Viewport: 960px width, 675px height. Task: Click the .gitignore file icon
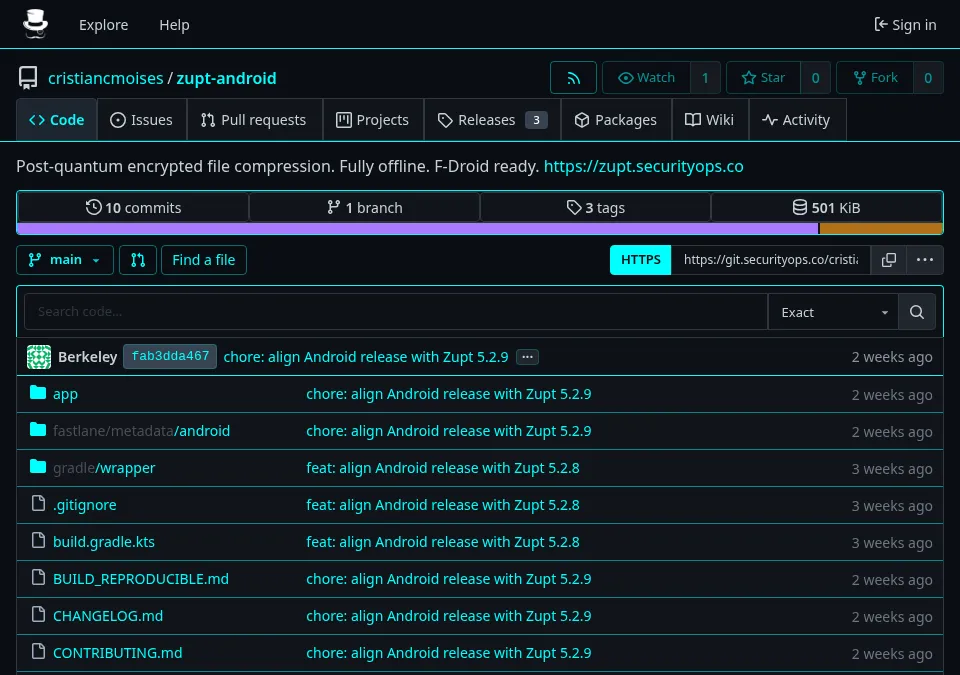pyautogui.click(x=39, y=503)
